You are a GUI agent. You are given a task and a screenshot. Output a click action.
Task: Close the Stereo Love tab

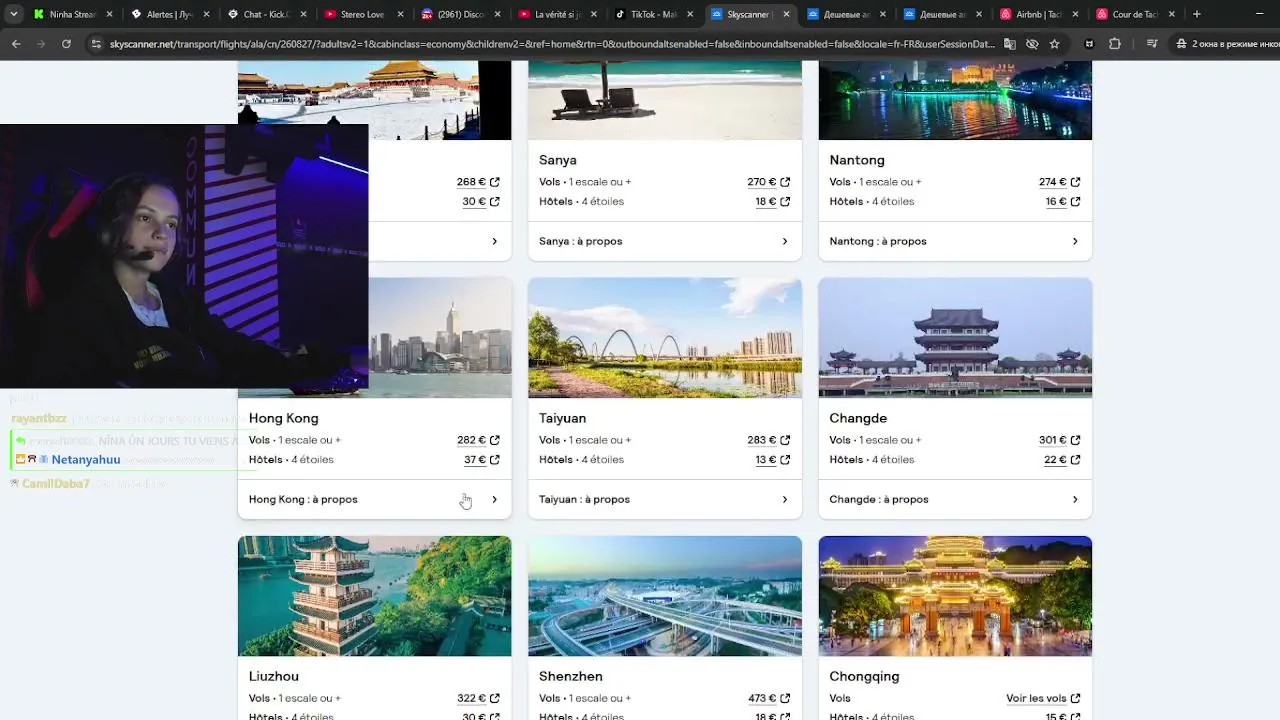point(399,14)
